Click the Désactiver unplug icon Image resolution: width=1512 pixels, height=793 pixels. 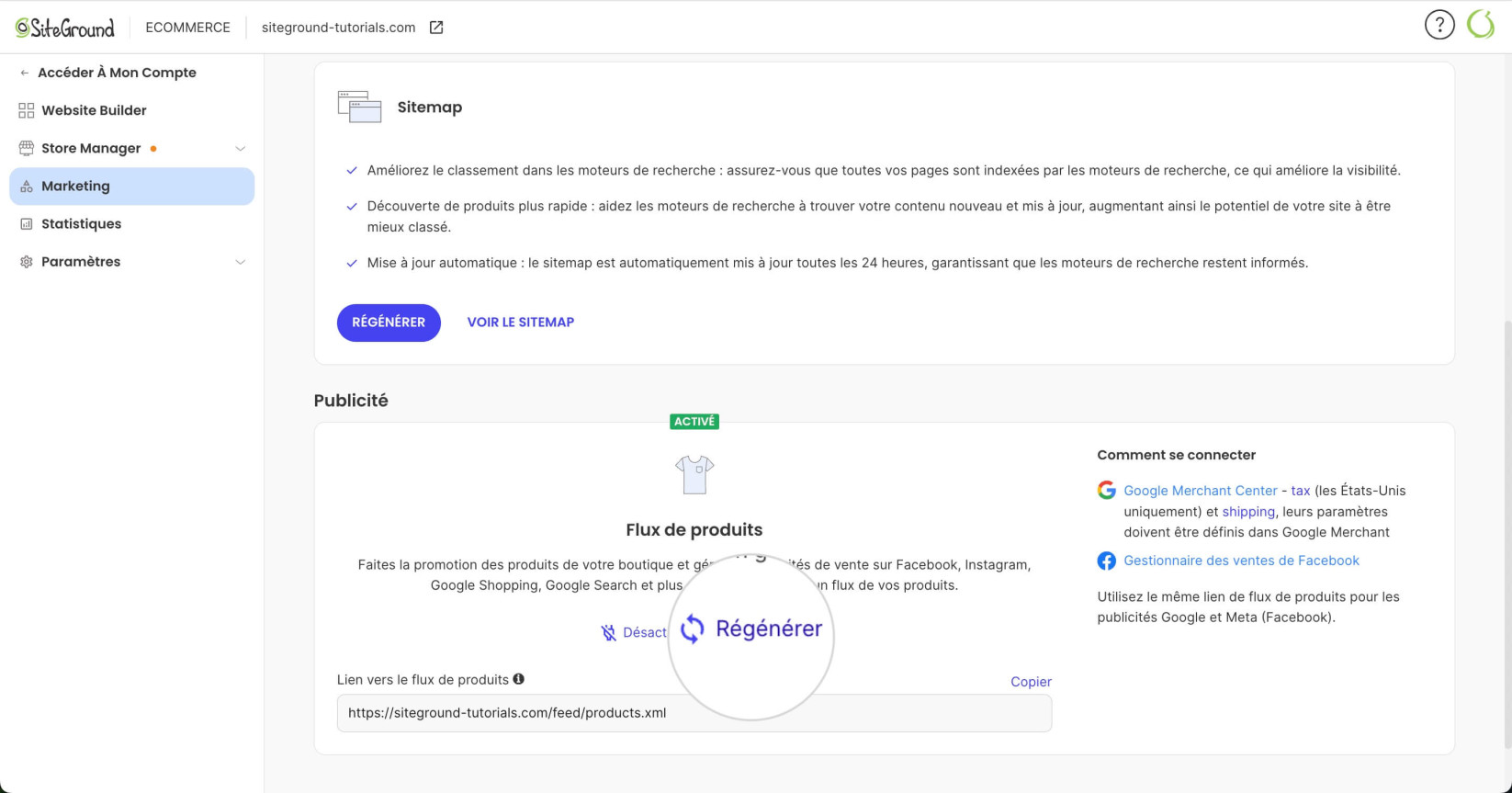[609, 632]
